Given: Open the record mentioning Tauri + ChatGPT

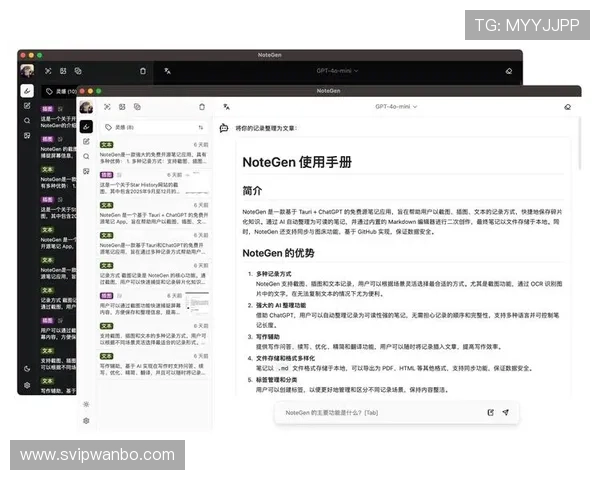Looking at the screenshot, I should [154, 213].
